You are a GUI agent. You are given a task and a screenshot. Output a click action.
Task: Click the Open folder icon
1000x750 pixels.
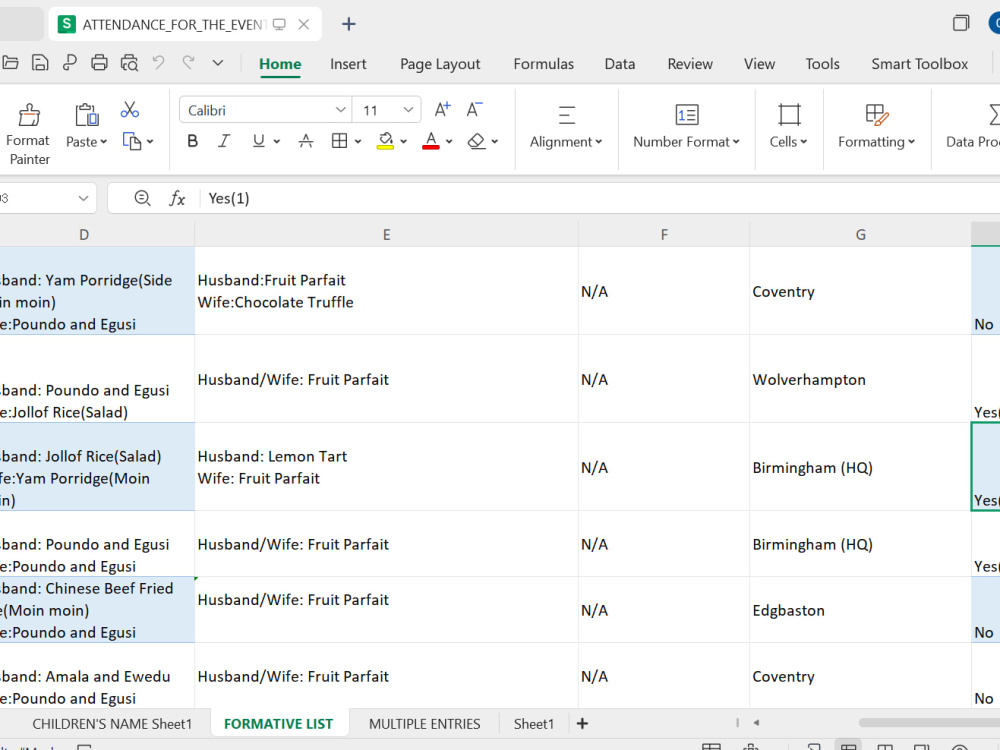[10, 62]
